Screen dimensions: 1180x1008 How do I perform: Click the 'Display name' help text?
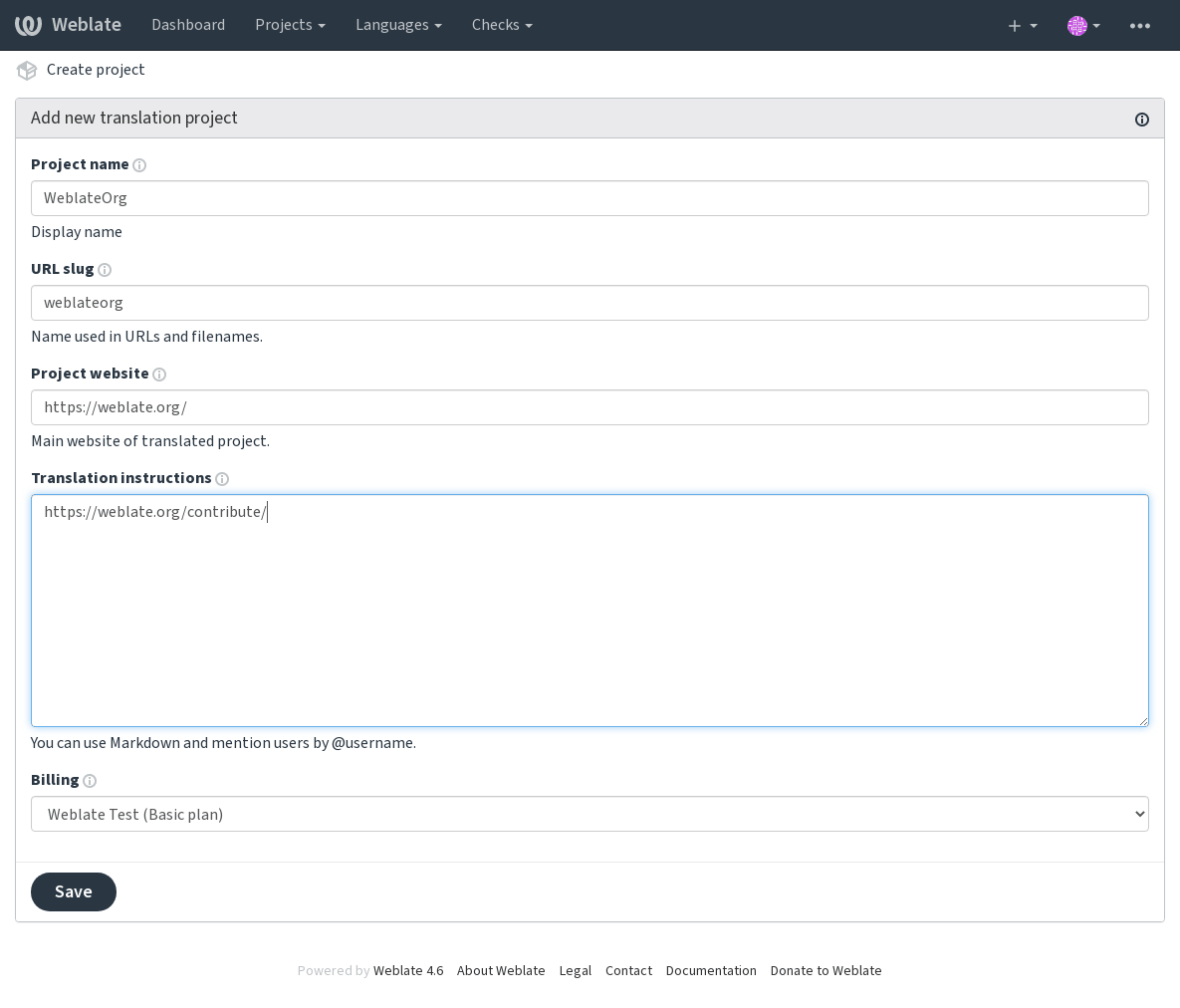click(x=77, y=232)
